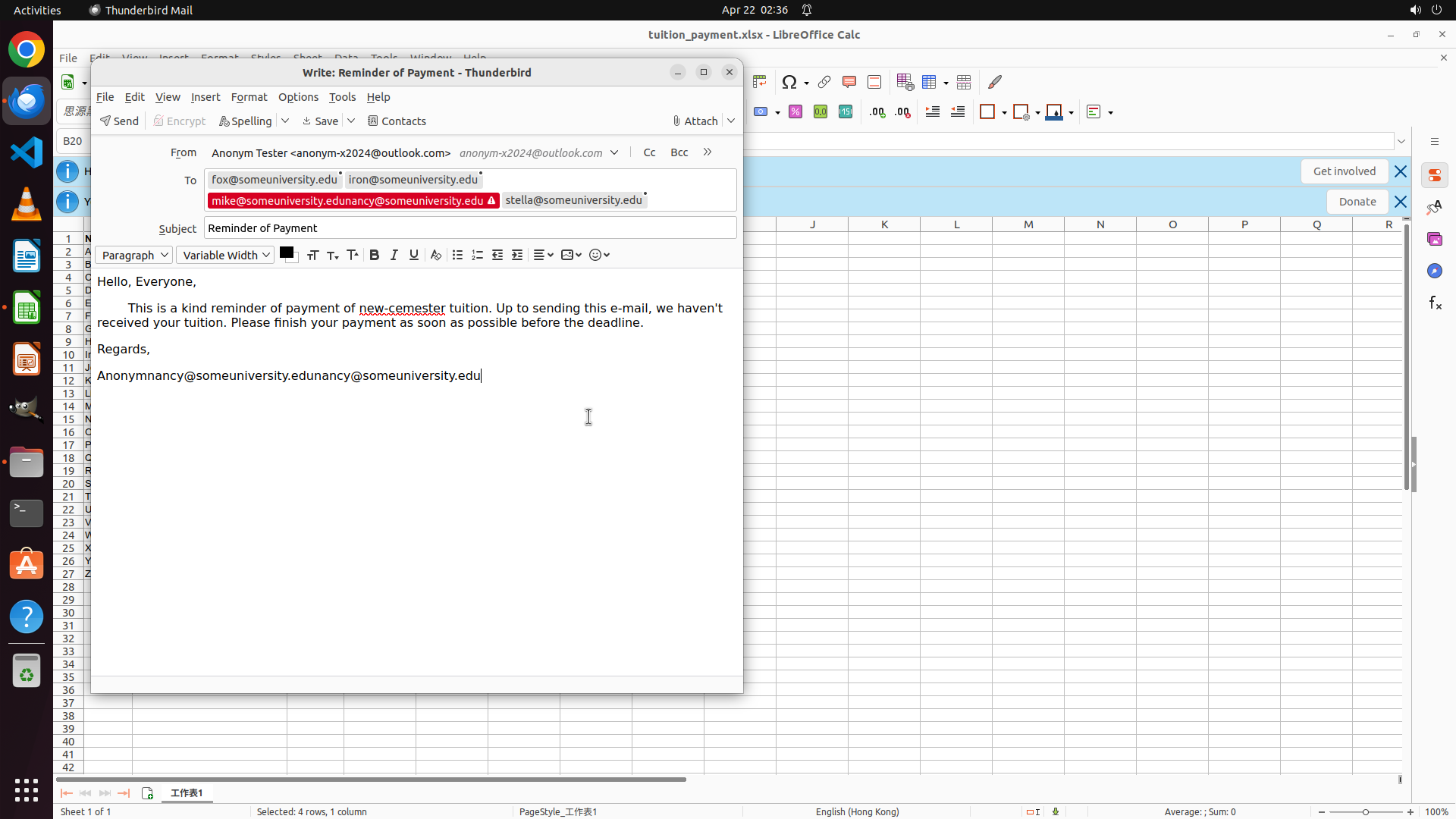Open the emoticon insert picker
The image size is (1456, 819).
coord(599,256)
